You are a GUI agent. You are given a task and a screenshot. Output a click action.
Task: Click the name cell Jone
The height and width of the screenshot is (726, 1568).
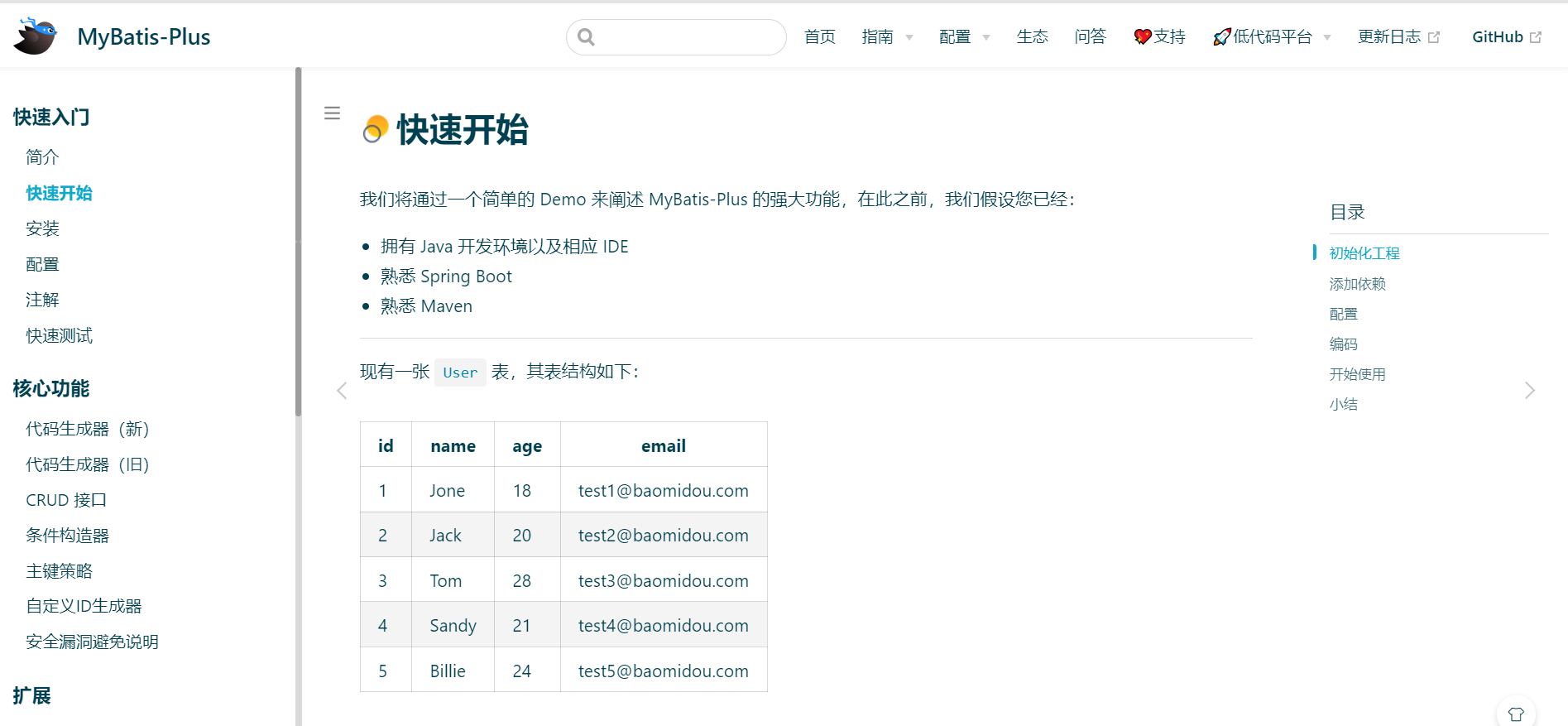click(x=453, y=490)
